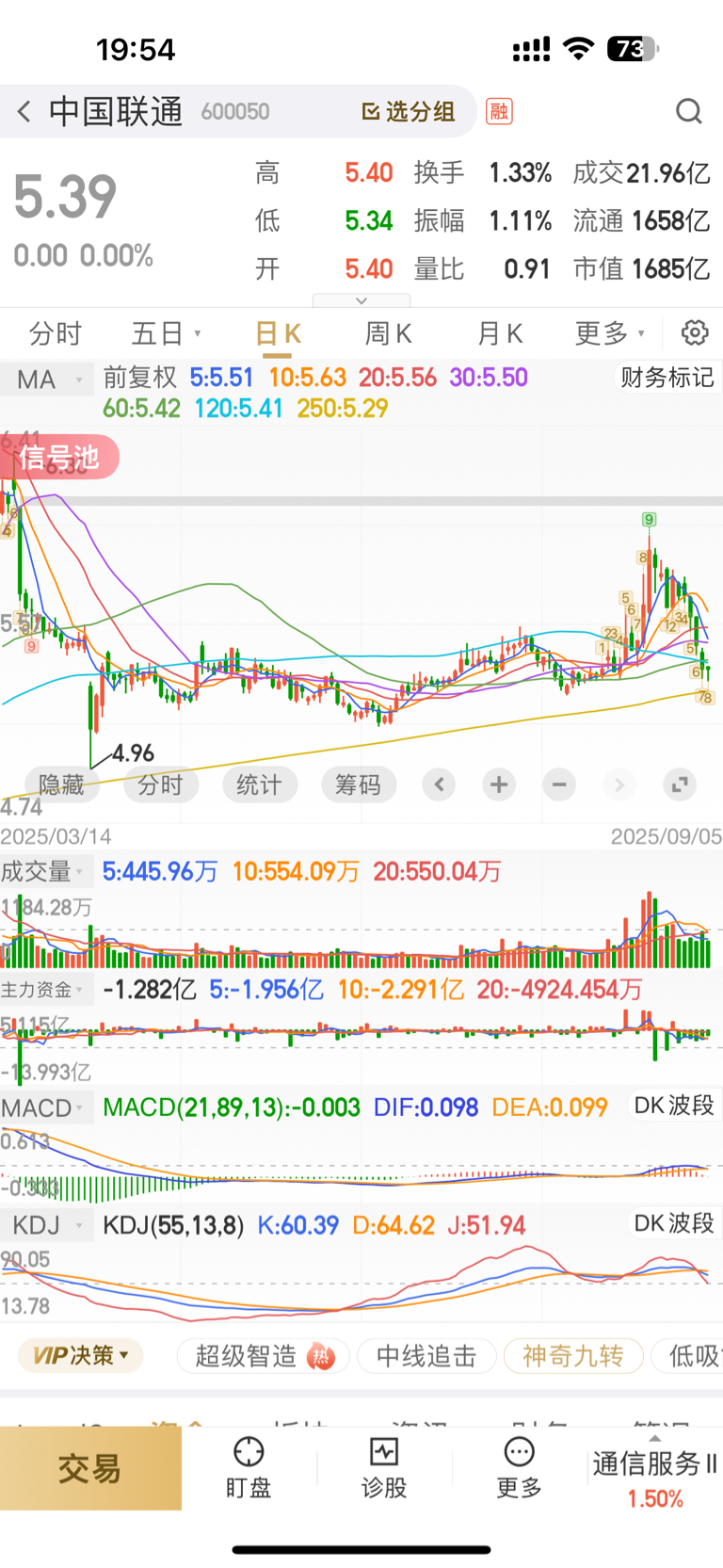Viewport: 723px width, 1568px height.
Task: Open 通信服务Ⅱ sector link
Action: pos(655,1479)
